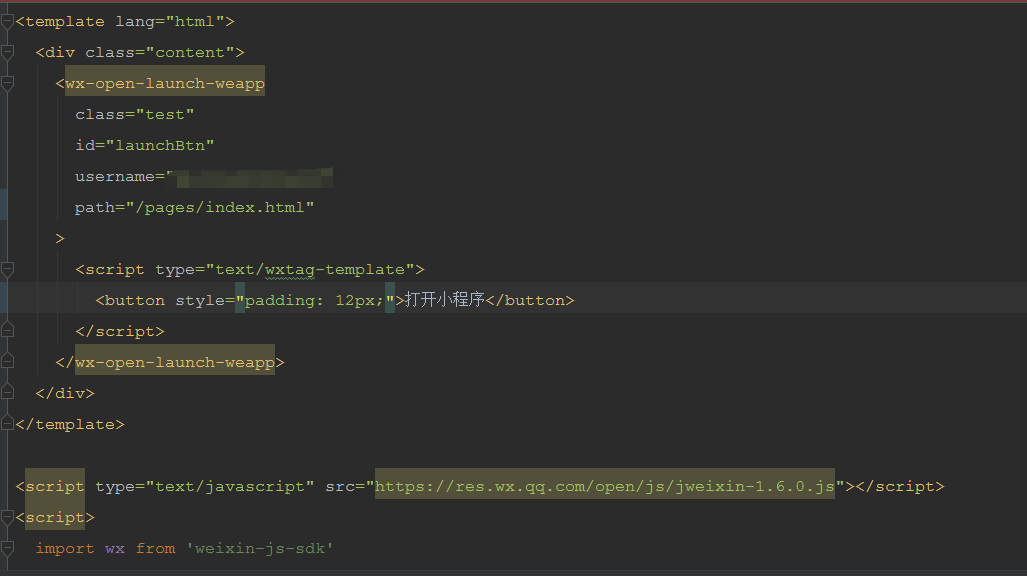The height and width of the screenshot is (576, 1027).
Task: Click the fold-end marker beside closing /div
Action: (7, 393)
